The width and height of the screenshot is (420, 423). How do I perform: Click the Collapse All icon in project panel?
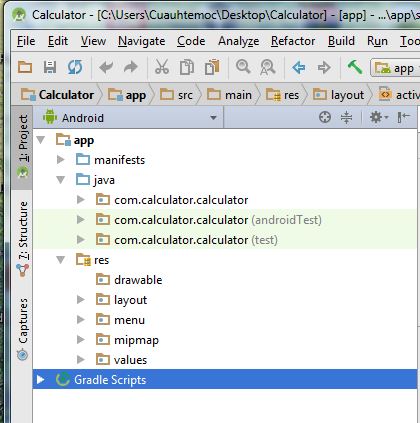[x=347, y=117]
